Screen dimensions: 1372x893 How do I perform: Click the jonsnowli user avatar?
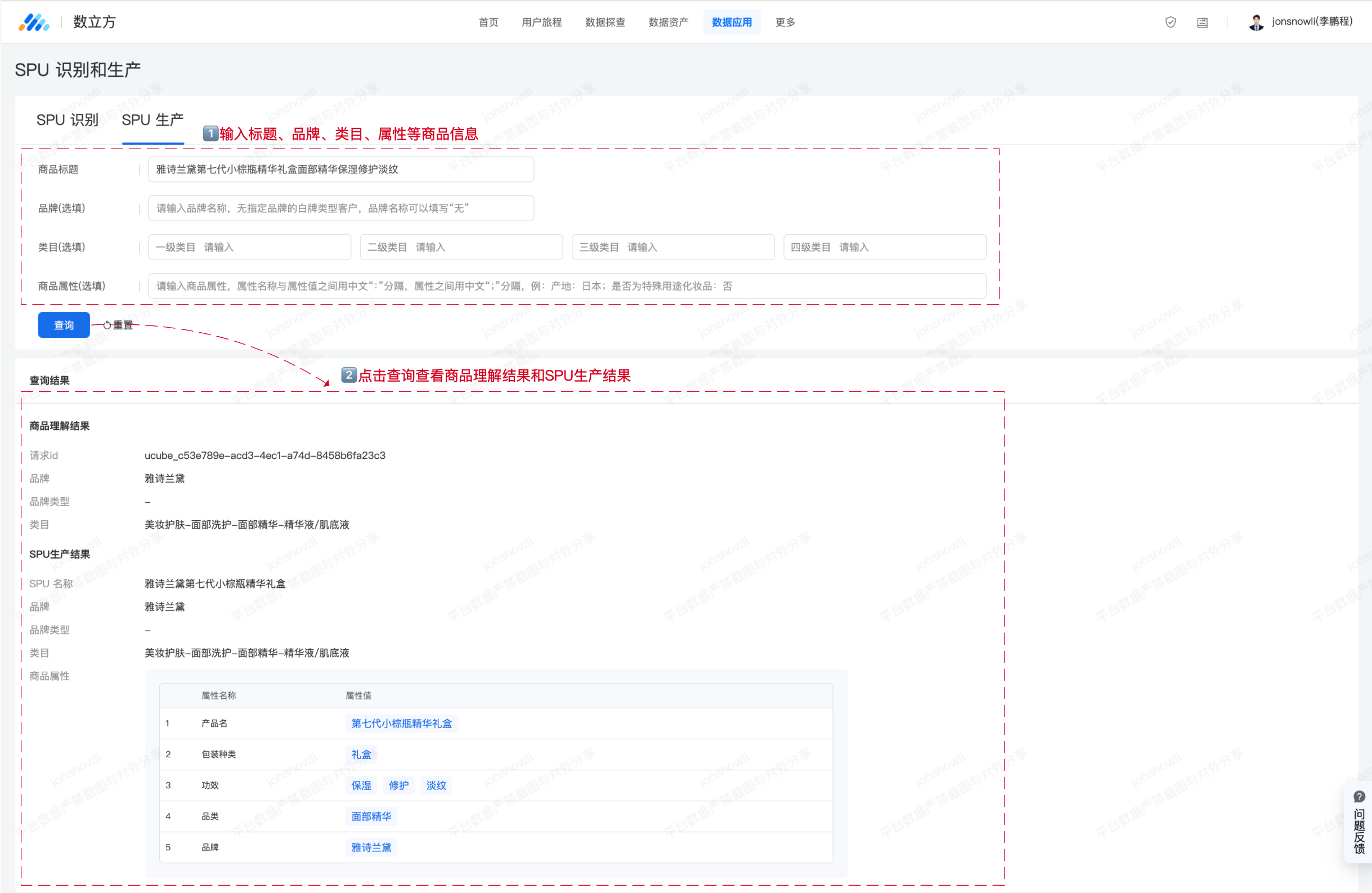tap(1256, 23)
